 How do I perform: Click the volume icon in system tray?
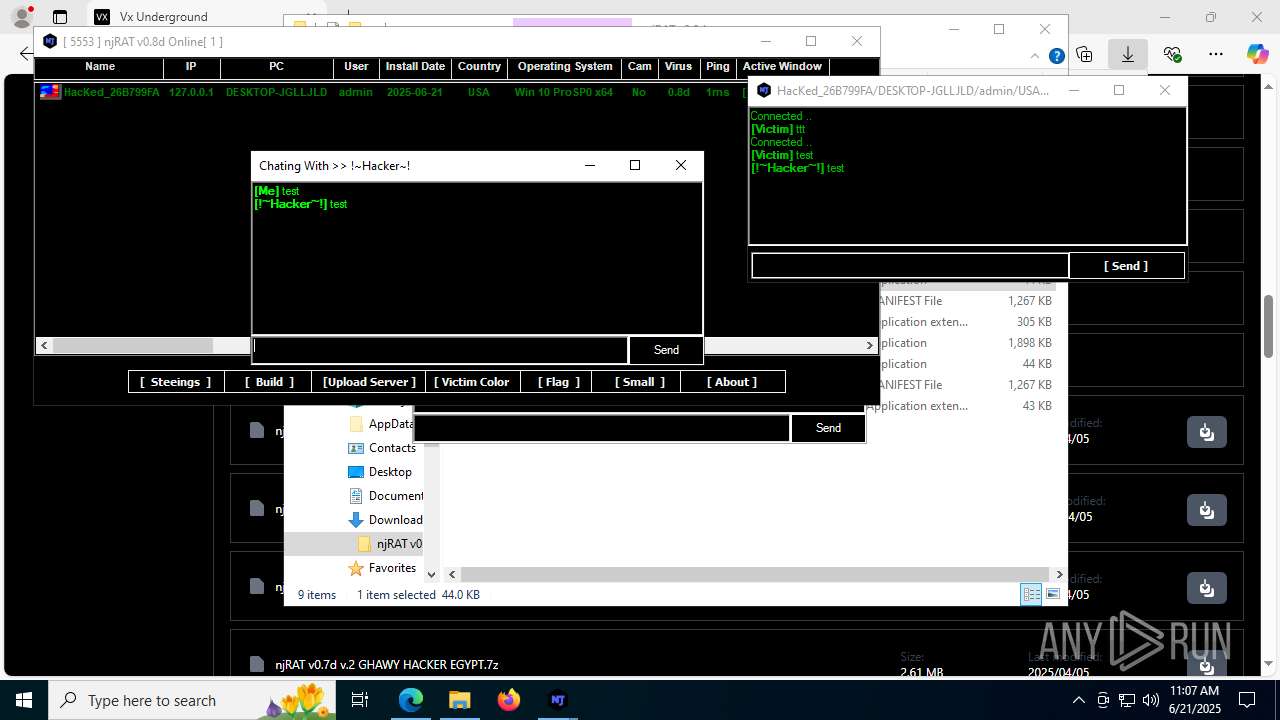pyautogui.click(x=1151, y=700)
